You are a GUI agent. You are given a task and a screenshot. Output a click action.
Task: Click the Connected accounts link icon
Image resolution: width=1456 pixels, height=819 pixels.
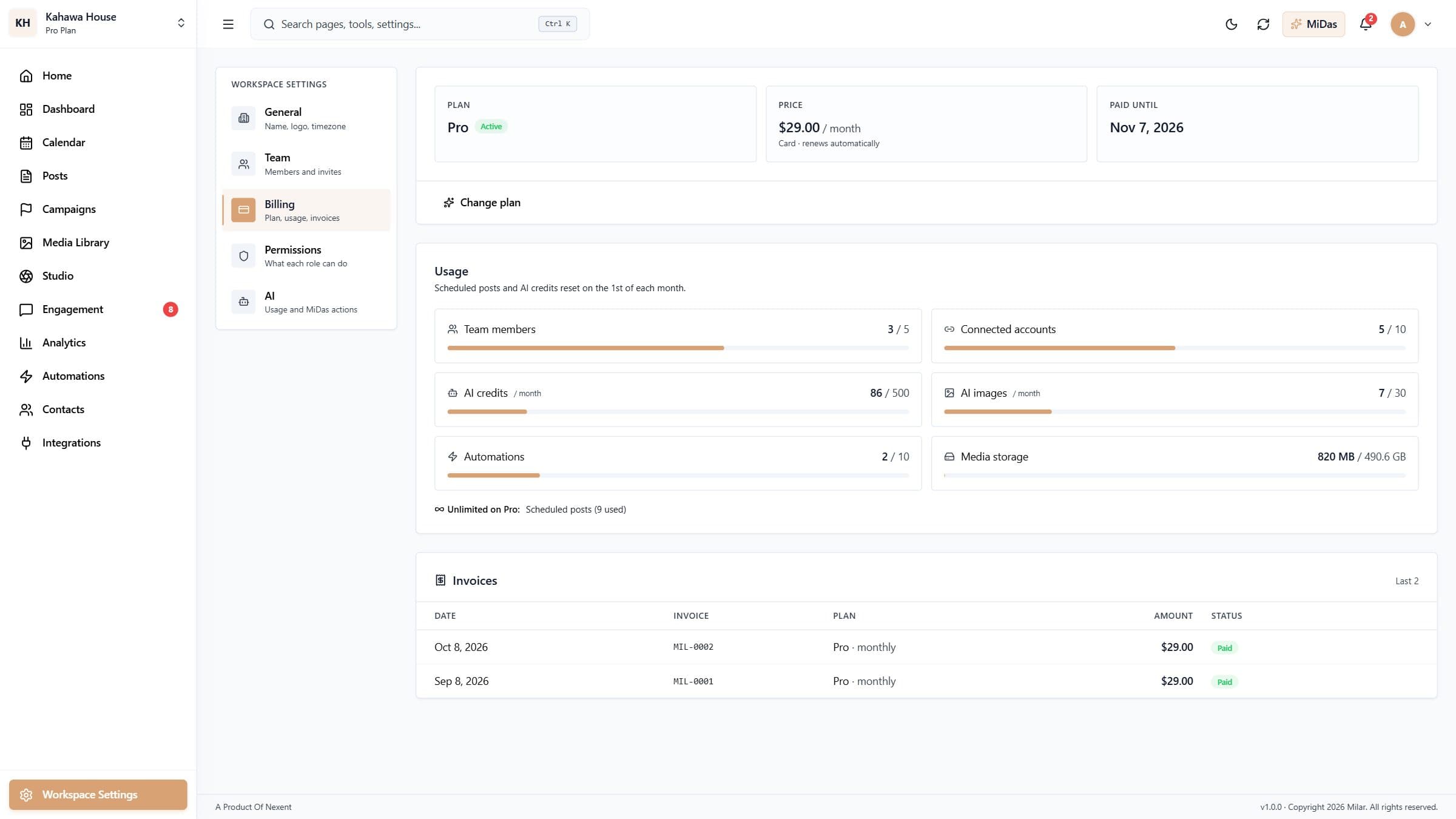949,329
